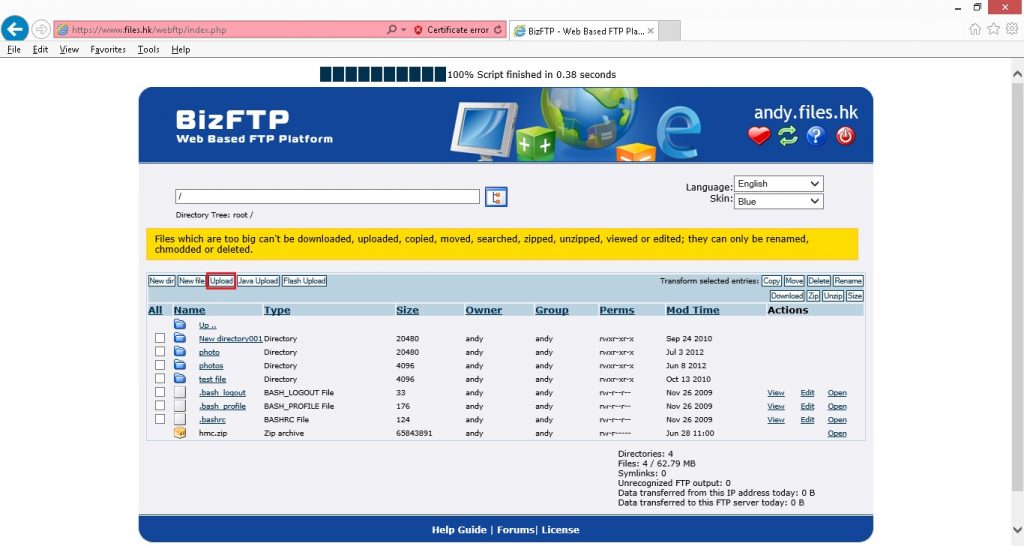
Task: Open the Language dropdown set to English
Action: (778, 184)
